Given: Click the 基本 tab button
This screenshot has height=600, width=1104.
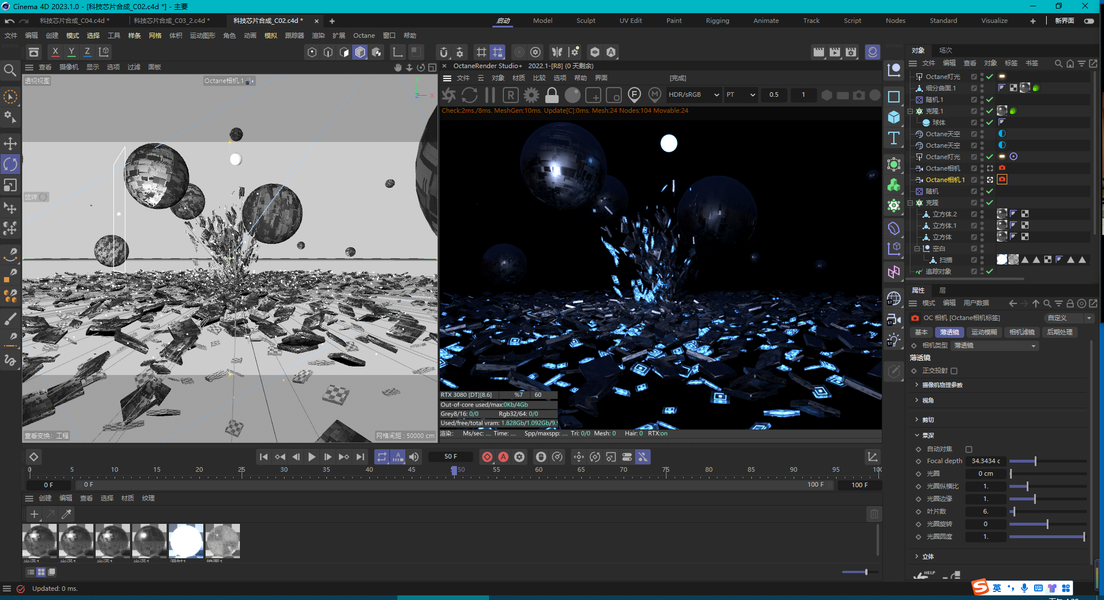Looking at the screenshot, I should click(922, 332).
